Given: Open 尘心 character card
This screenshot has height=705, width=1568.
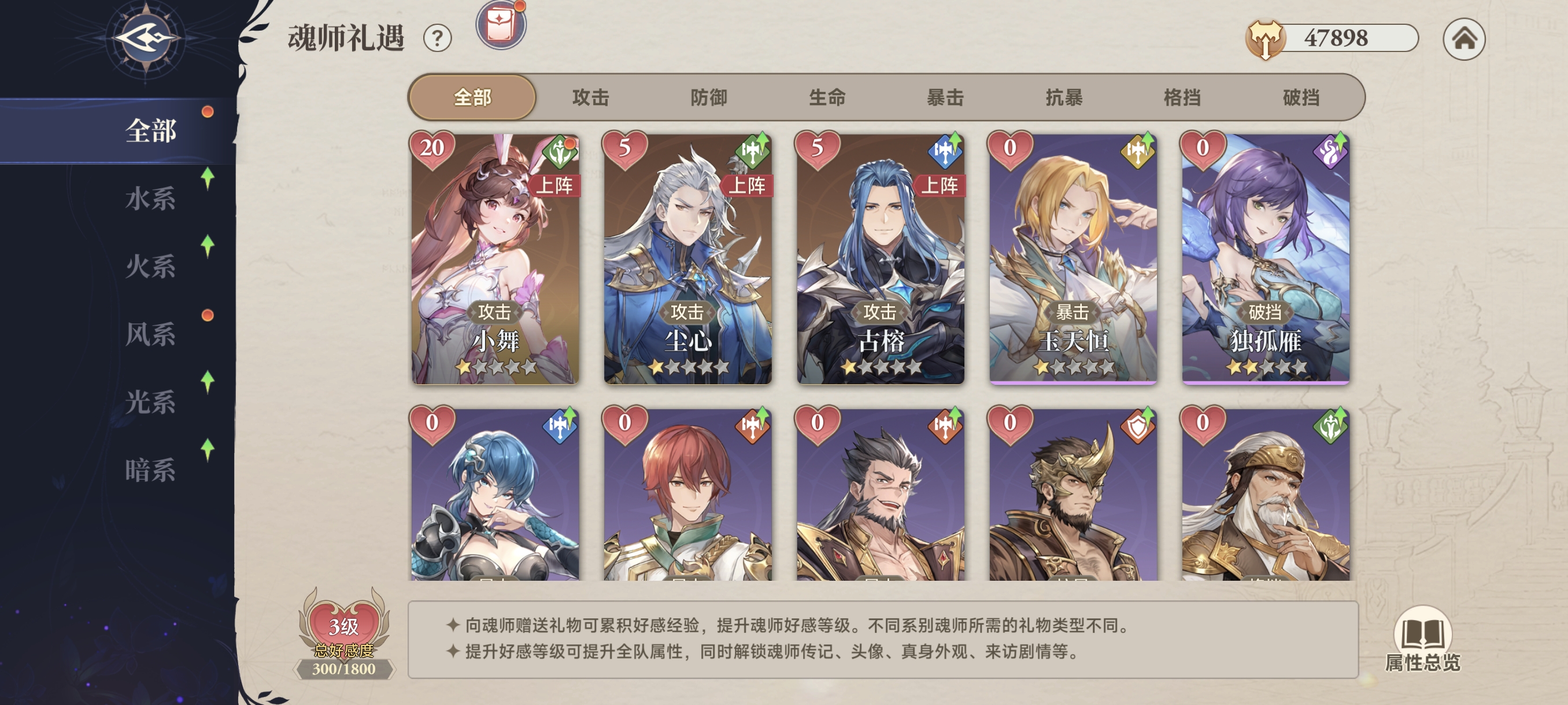Looking at the screenshot, I should click(x=687, y=259).
